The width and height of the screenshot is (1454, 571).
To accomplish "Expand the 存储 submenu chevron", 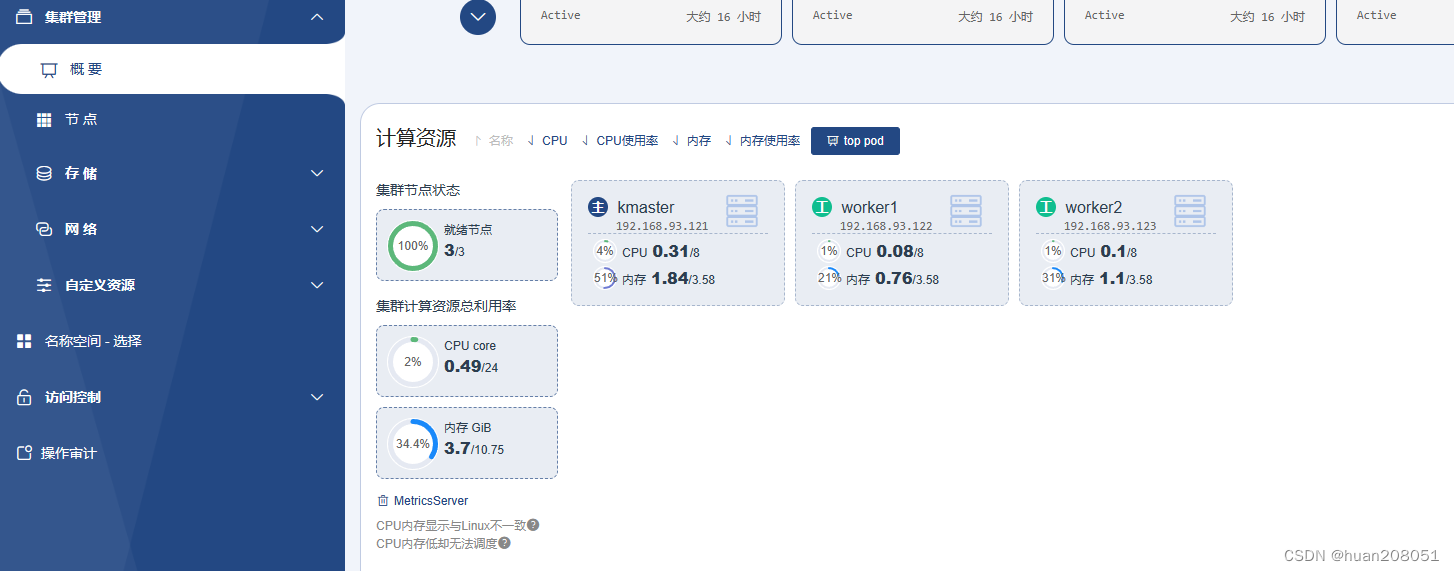I will [x=317, y=173].
